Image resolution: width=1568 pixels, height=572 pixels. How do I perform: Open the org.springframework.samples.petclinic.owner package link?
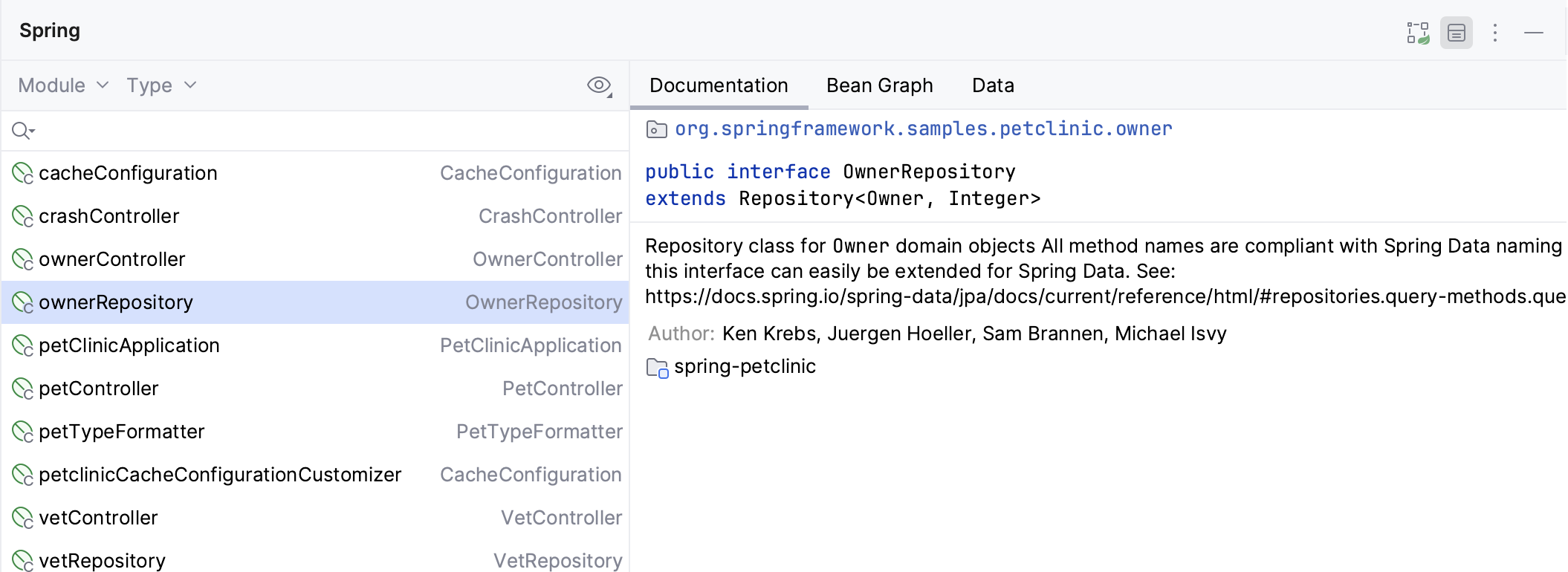pos(923,129)
